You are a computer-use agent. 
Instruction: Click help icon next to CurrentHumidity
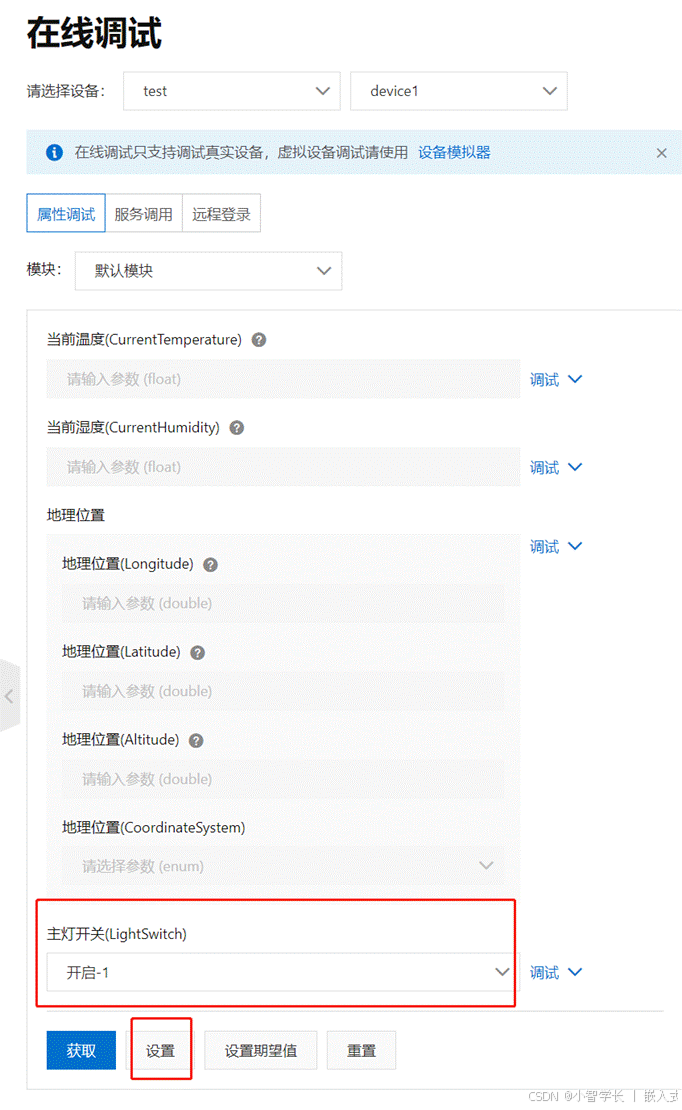pos(237,428)
